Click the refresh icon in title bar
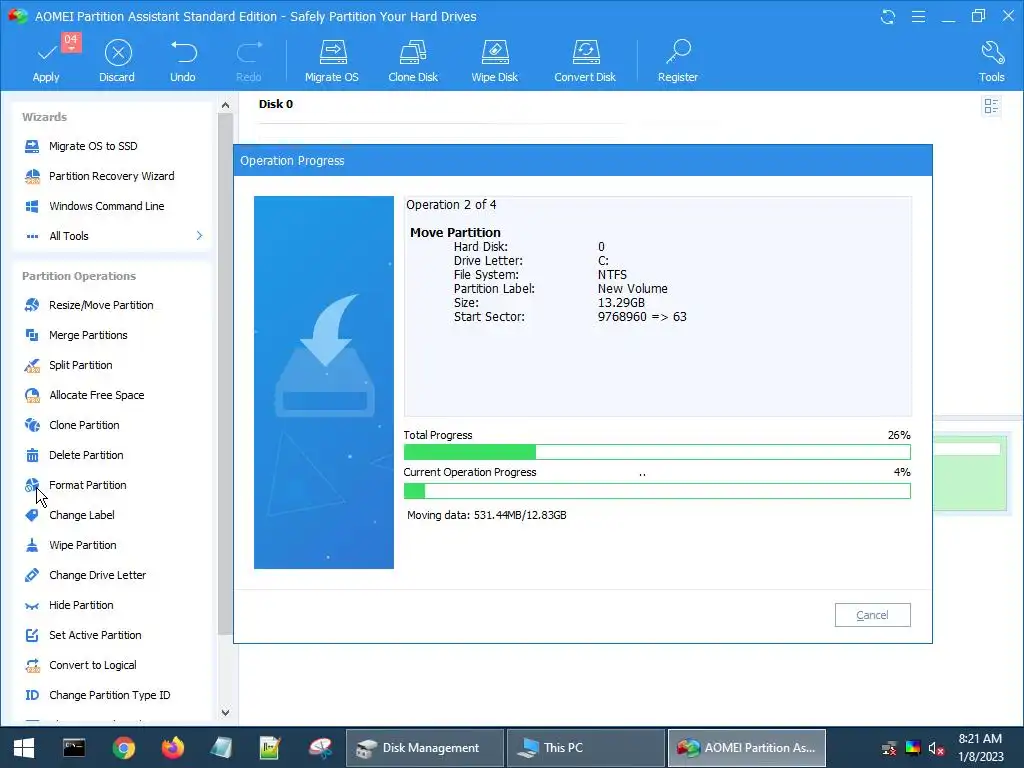Image resolution: width=1024 pixels, height=768 pixels. [x=888, y=16]
